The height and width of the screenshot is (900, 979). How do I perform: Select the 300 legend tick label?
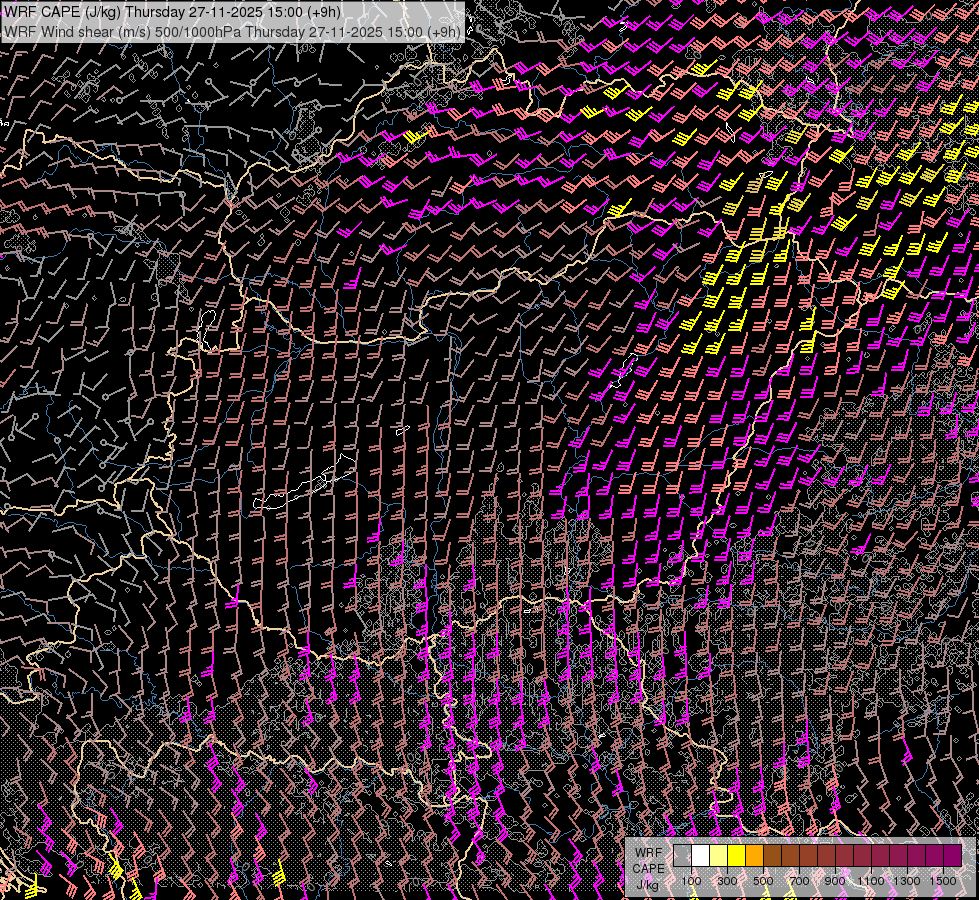(727, 881)
